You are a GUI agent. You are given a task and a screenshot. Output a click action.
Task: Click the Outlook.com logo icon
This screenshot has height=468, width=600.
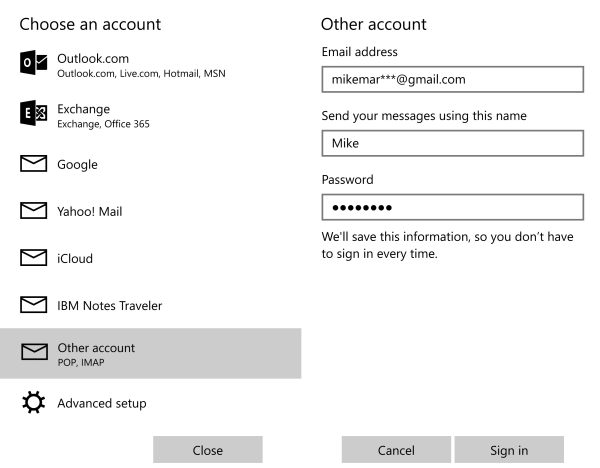pyautogui.click(x=34, y=63)
